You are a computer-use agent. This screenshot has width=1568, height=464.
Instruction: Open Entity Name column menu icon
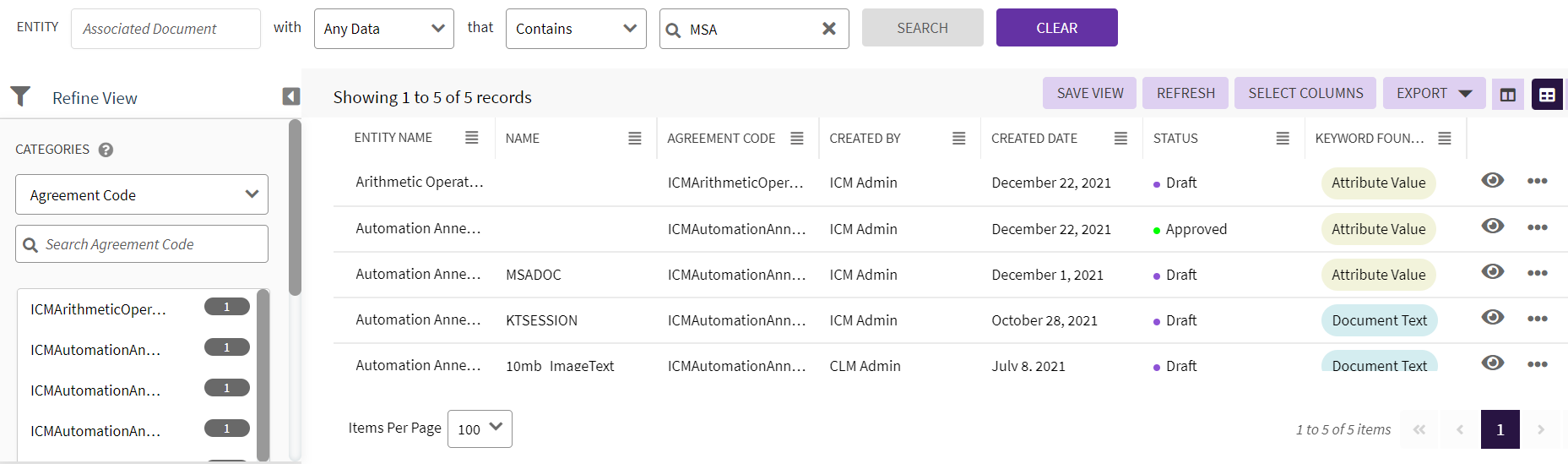pyautogui.click(x=471, y=138)
